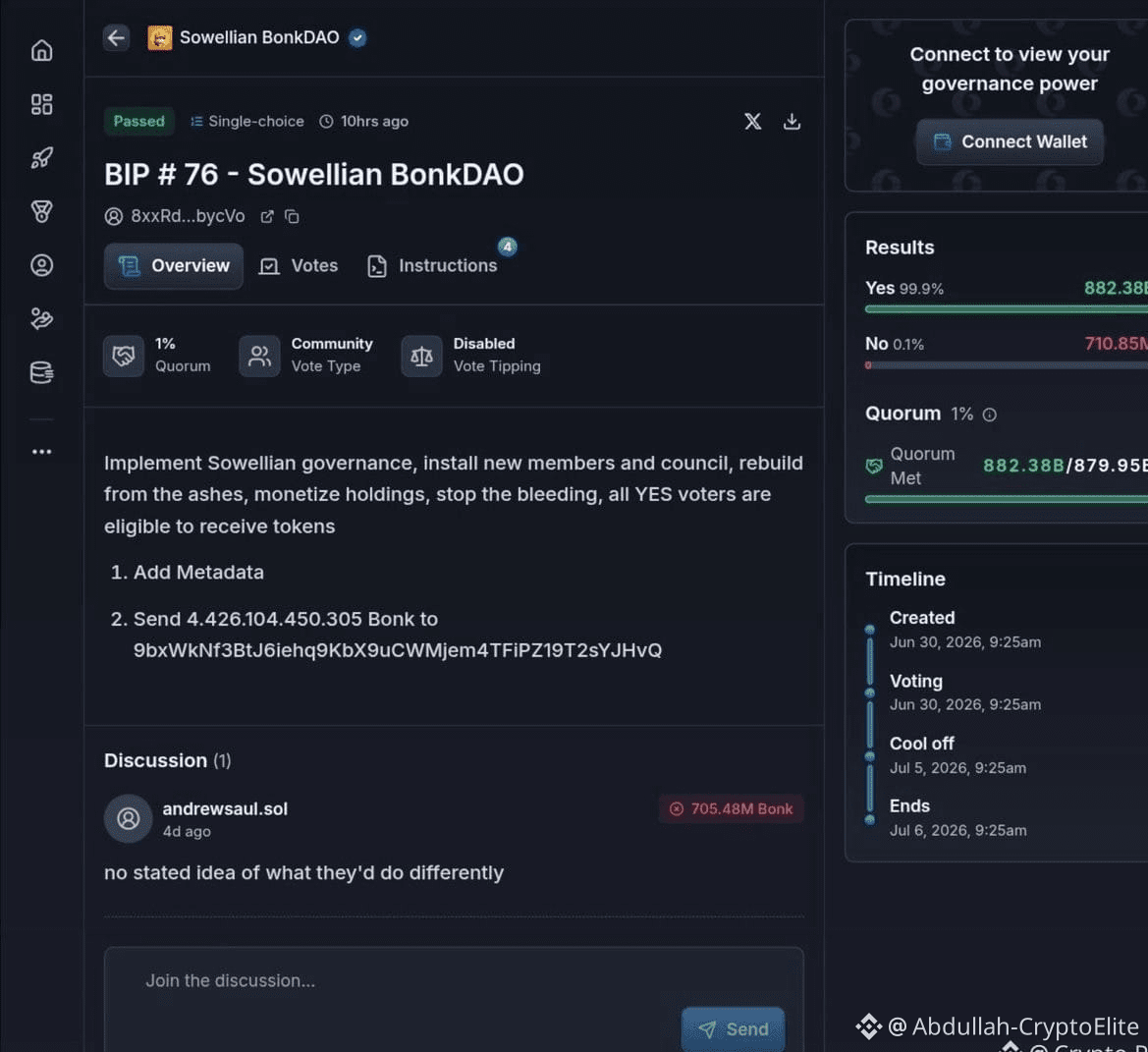
Task: Click the Sowellian BonkDAO avatar logo
Action: [x=160, y=37]
